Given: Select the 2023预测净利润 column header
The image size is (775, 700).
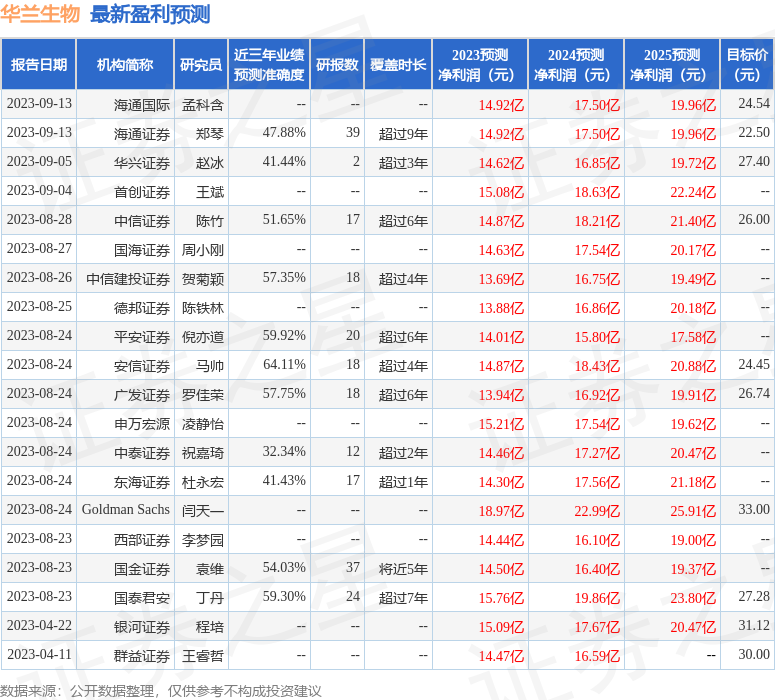Looking at the screenshot, I should (480, 64).
